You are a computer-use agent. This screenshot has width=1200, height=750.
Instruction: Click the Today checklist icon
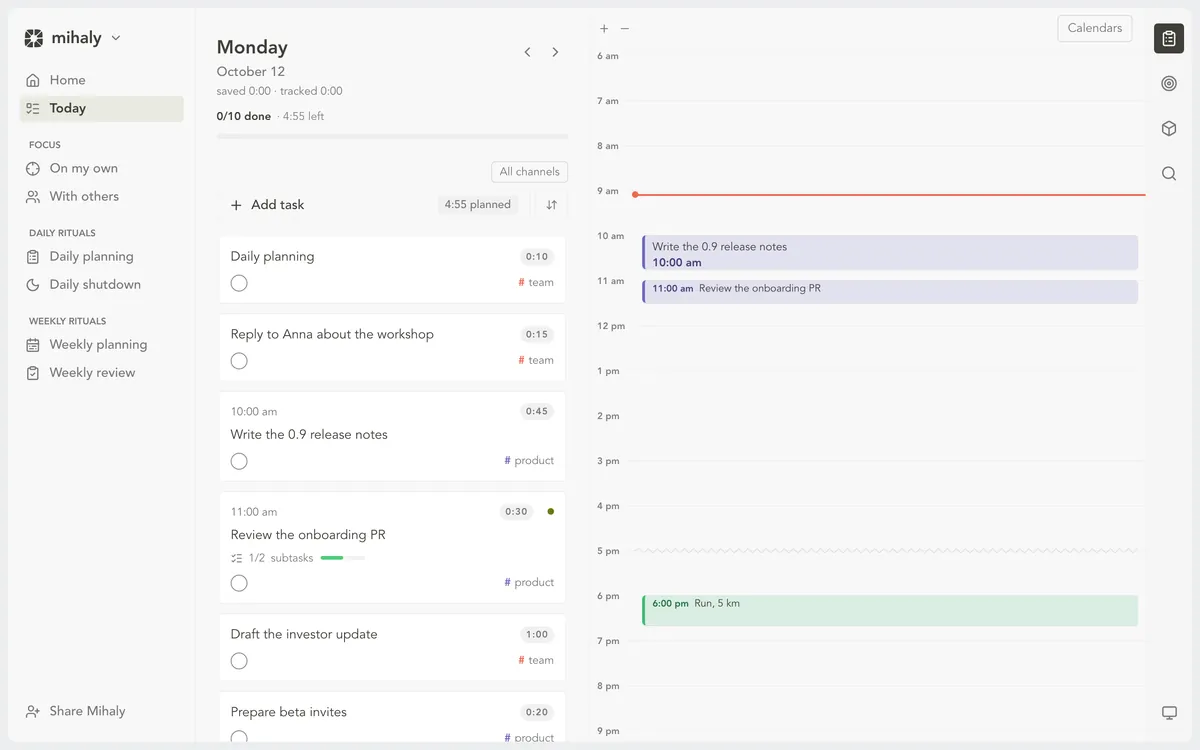(33, 108)
